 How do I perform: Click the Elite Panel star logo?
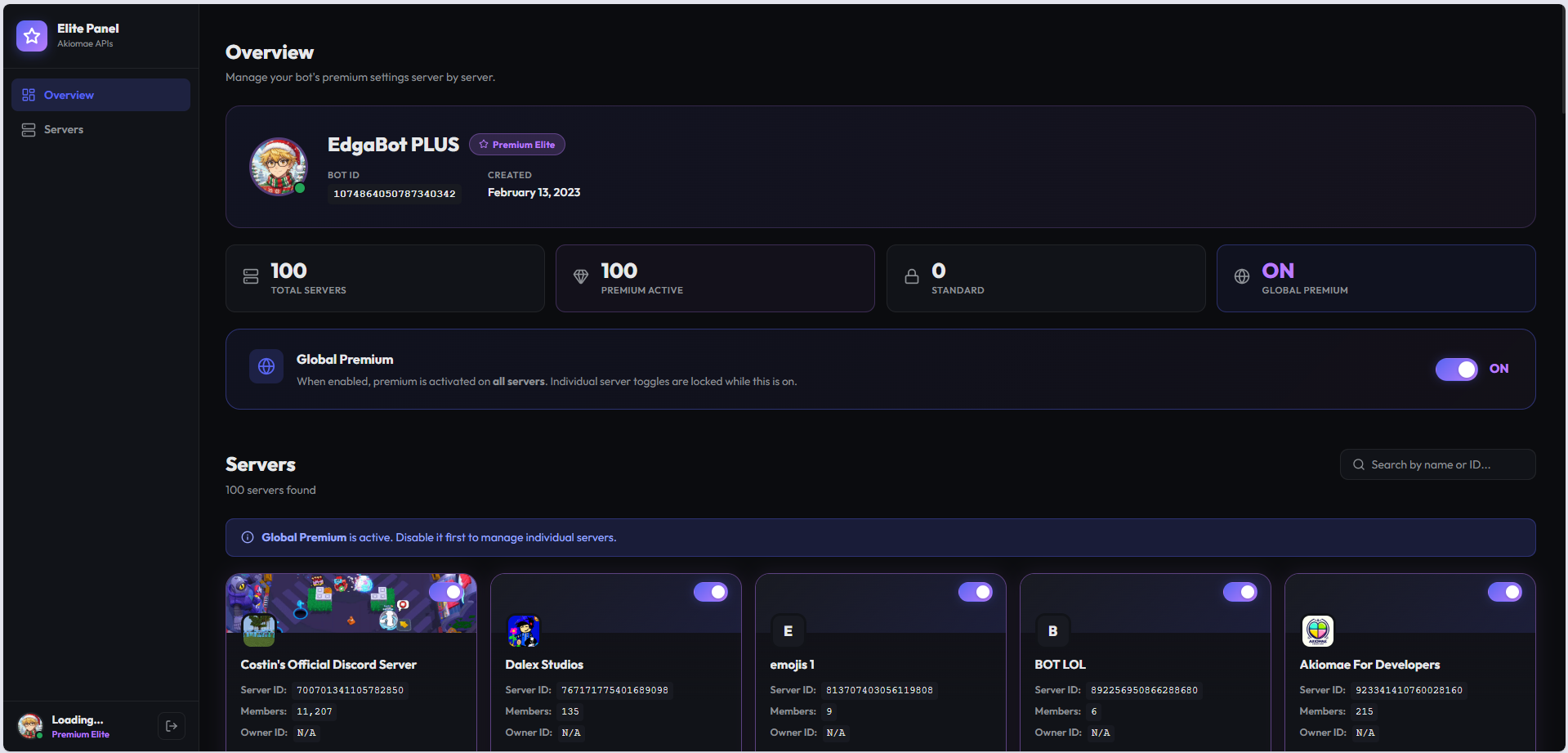(32, 36)
